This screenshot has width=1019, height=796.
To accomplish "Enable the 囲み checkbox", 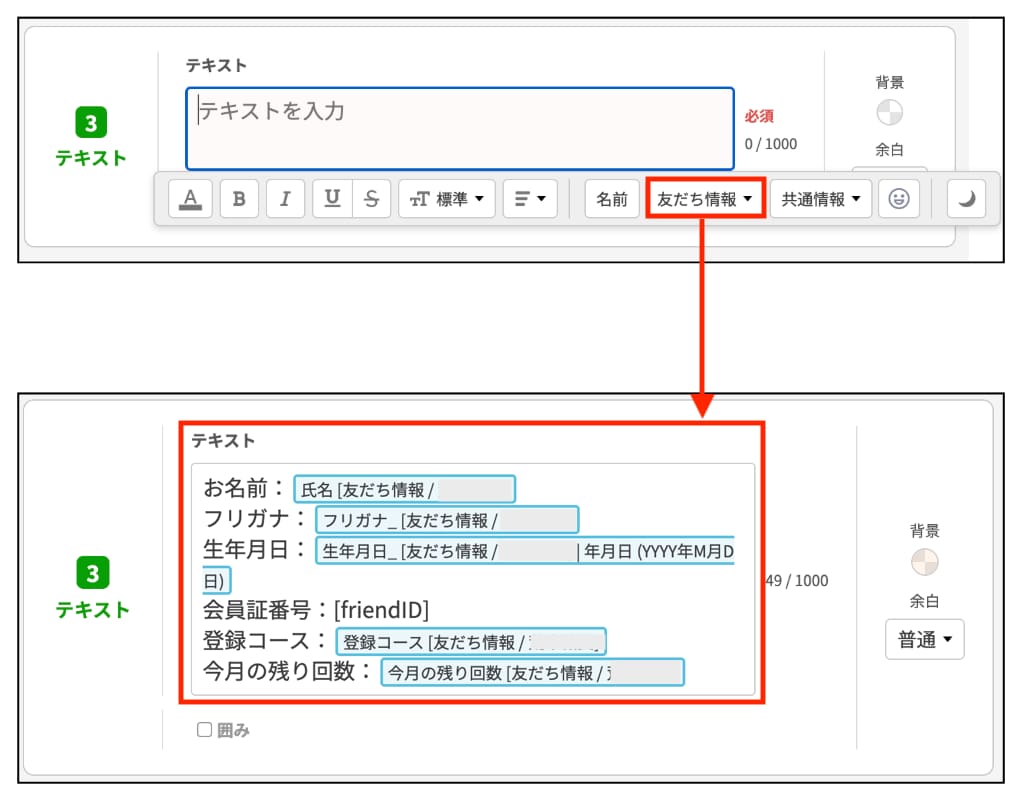I will [x=205, y=730].
